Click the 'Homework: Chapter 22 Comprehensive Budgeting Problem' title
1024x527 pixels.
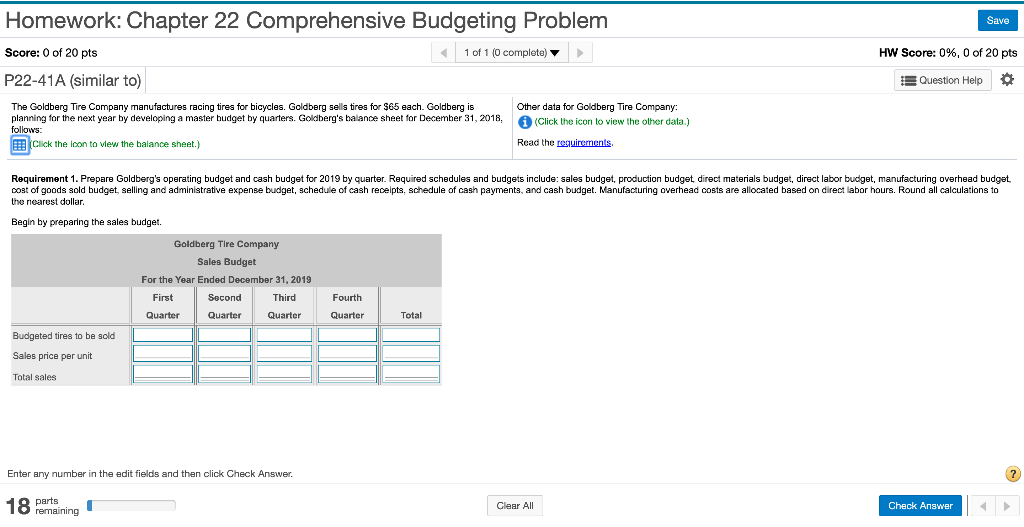coord(307,20)
